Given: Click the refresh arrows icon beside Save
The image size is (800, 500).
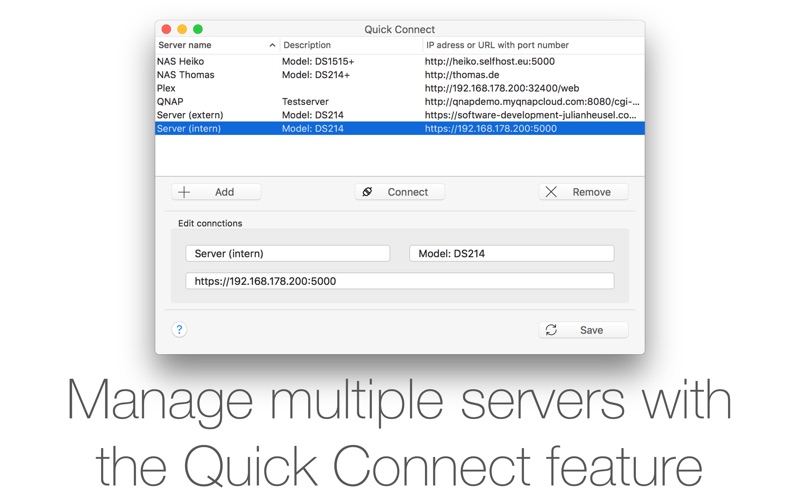Looking at the screenshot, I should (551, 330).
